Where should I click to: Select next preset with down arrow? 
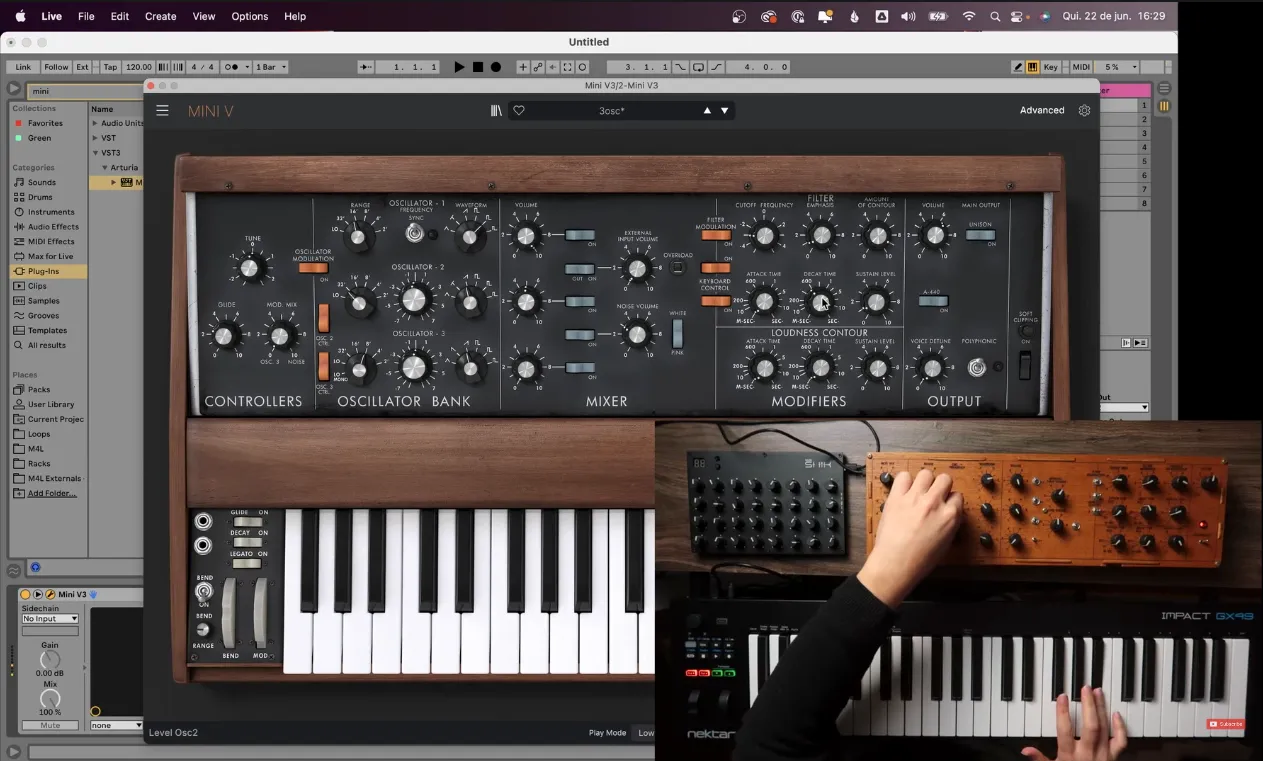click(x=725, y=111)
